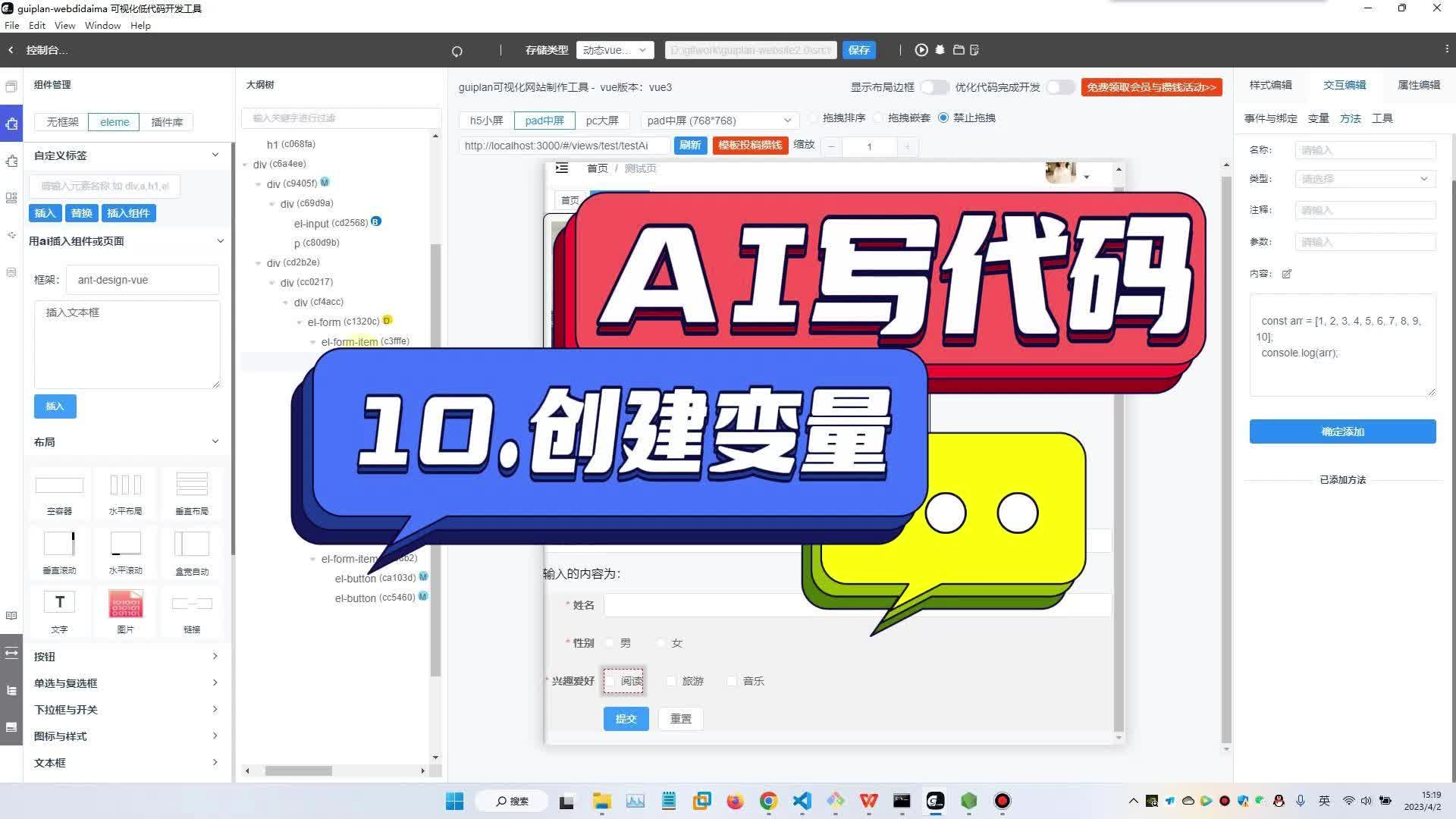Image resolution: width=1456 pixels, height=819 pixels.
Task: Click the second puzzle plugin icon in sidebar
Action: pyautogui.click(x=11, y=162)
